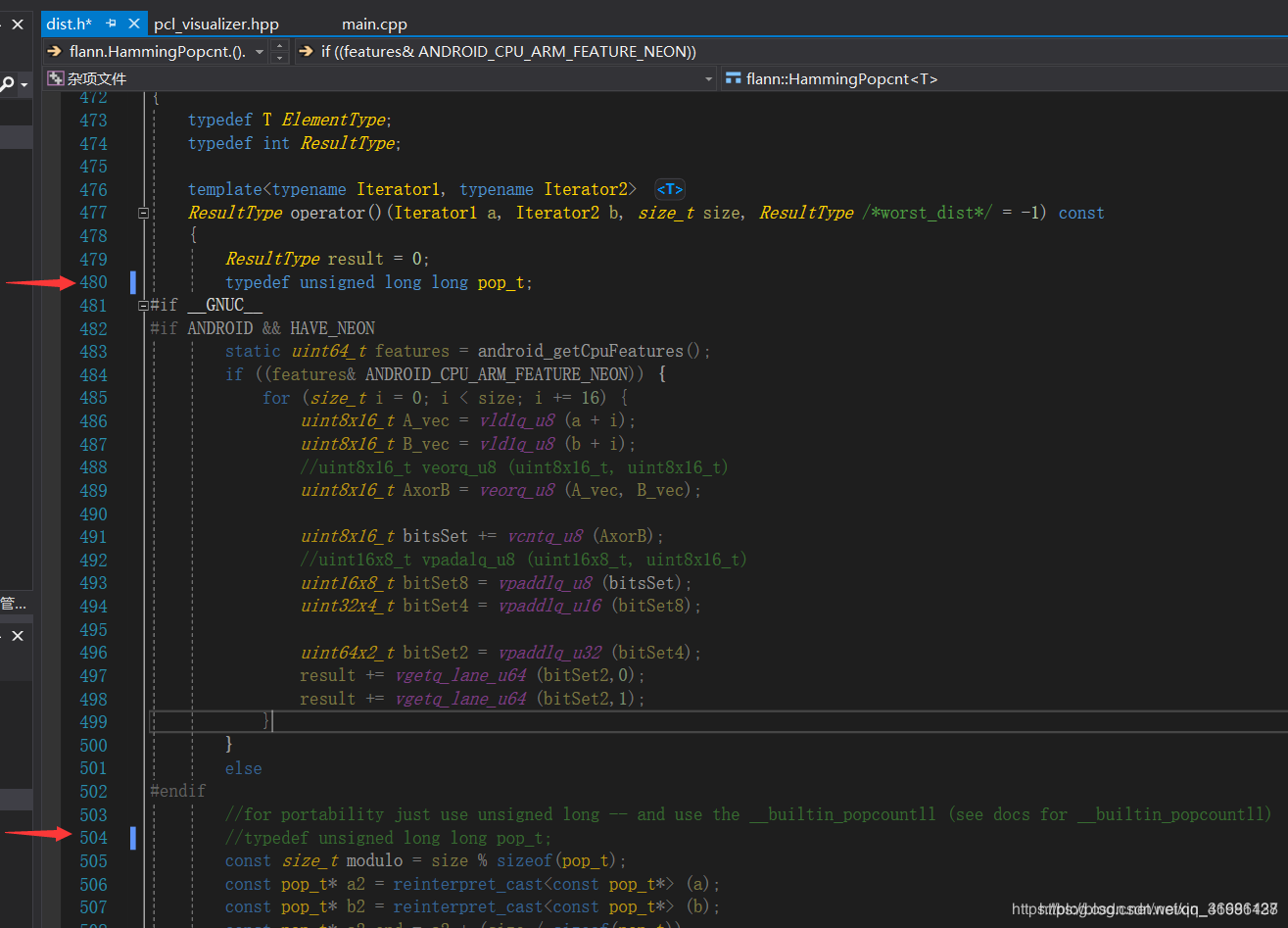The width and height of the screenshot is (1288, 928).
Task: Click the 'else' keyword on line 501
Action: tap(244, 768)
